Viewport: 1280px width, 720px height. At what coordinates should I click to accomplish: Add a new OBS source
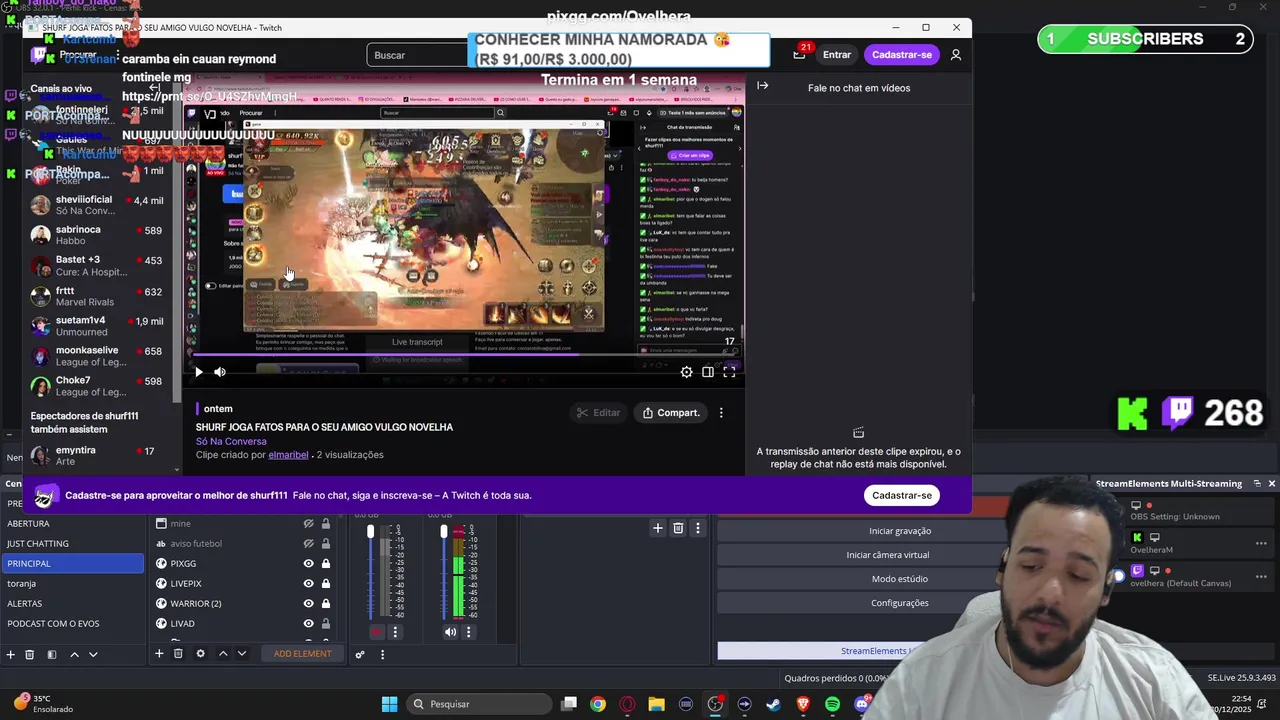158,653
